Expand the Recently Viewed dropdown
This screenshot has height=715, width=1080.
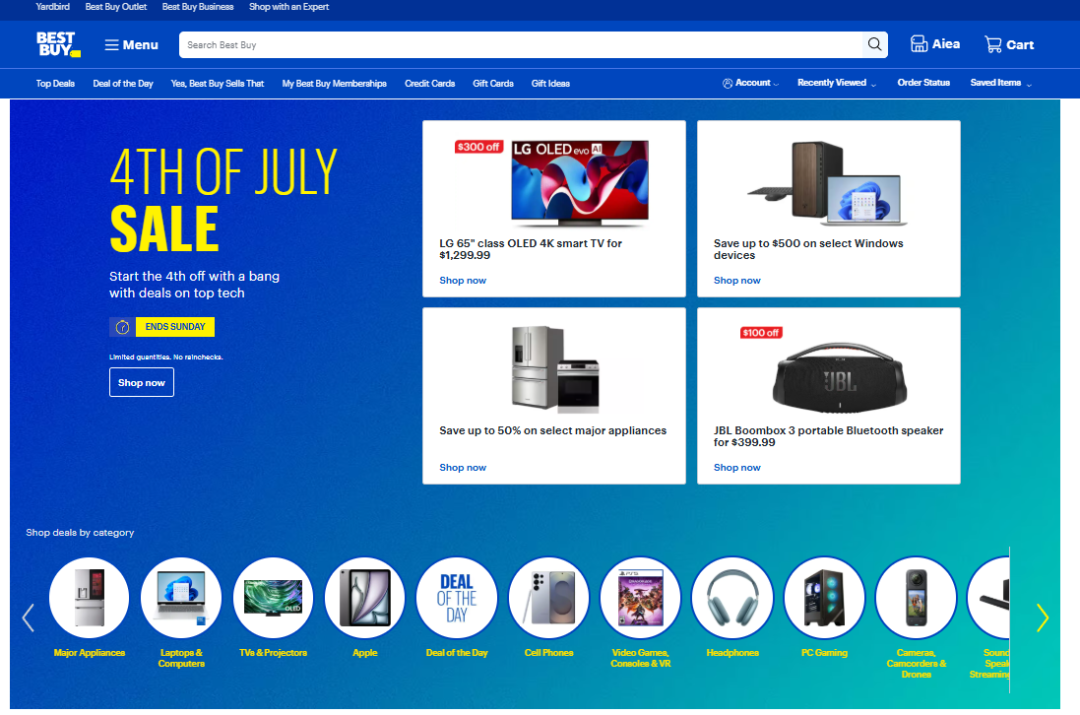tap(836, 83)
